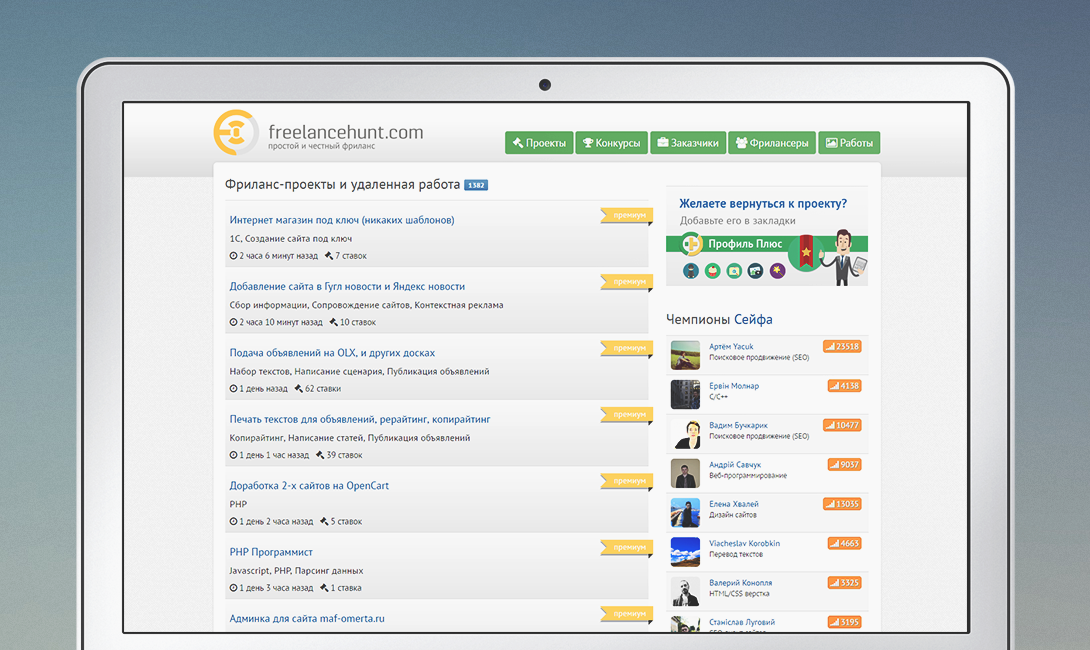
Task: Click the hooded figure round icon in banner
Action: 690,270
